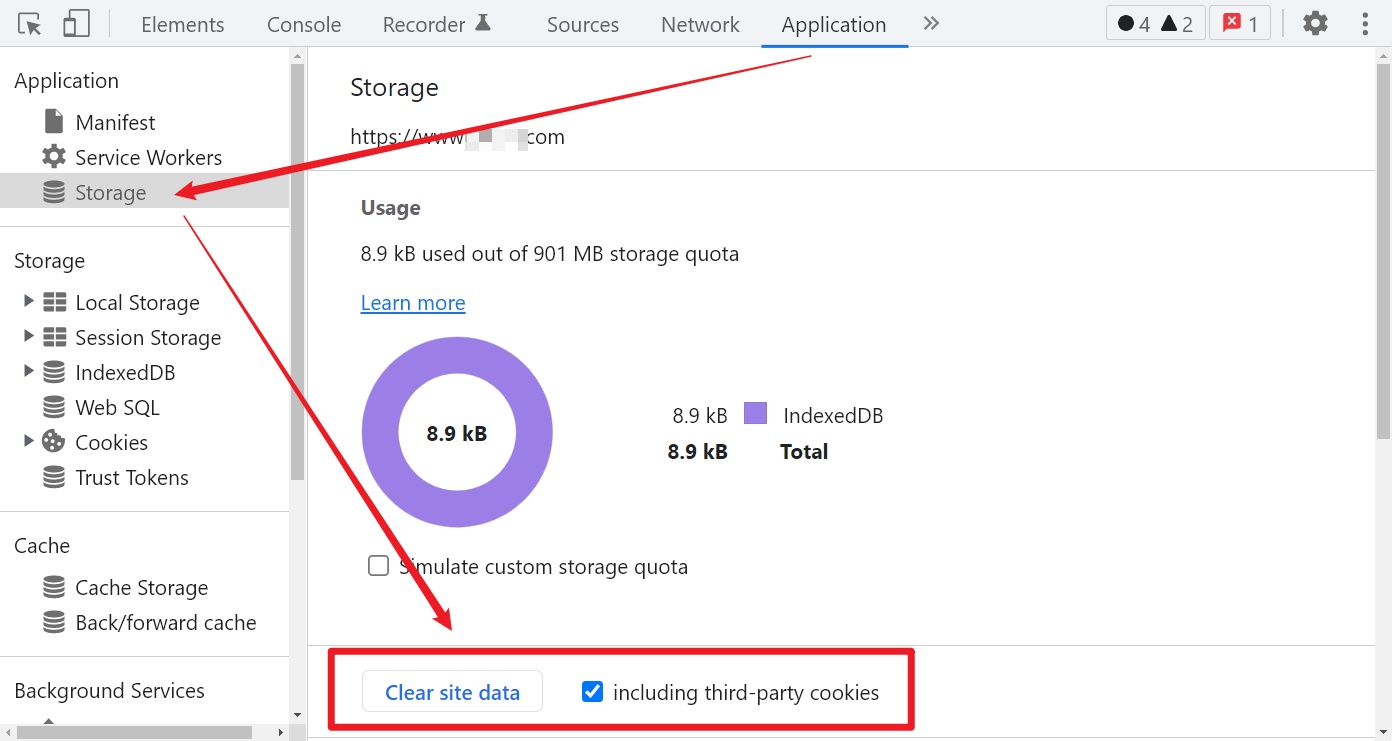Click the Cache section header
Viewport: 1392px width, 741px height.
42,545
